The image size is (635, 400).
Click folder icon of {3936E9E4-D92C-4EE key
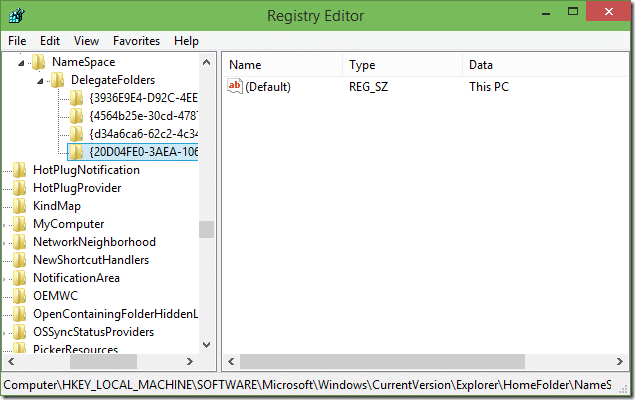pyautogui.click(x=76, y=98)
